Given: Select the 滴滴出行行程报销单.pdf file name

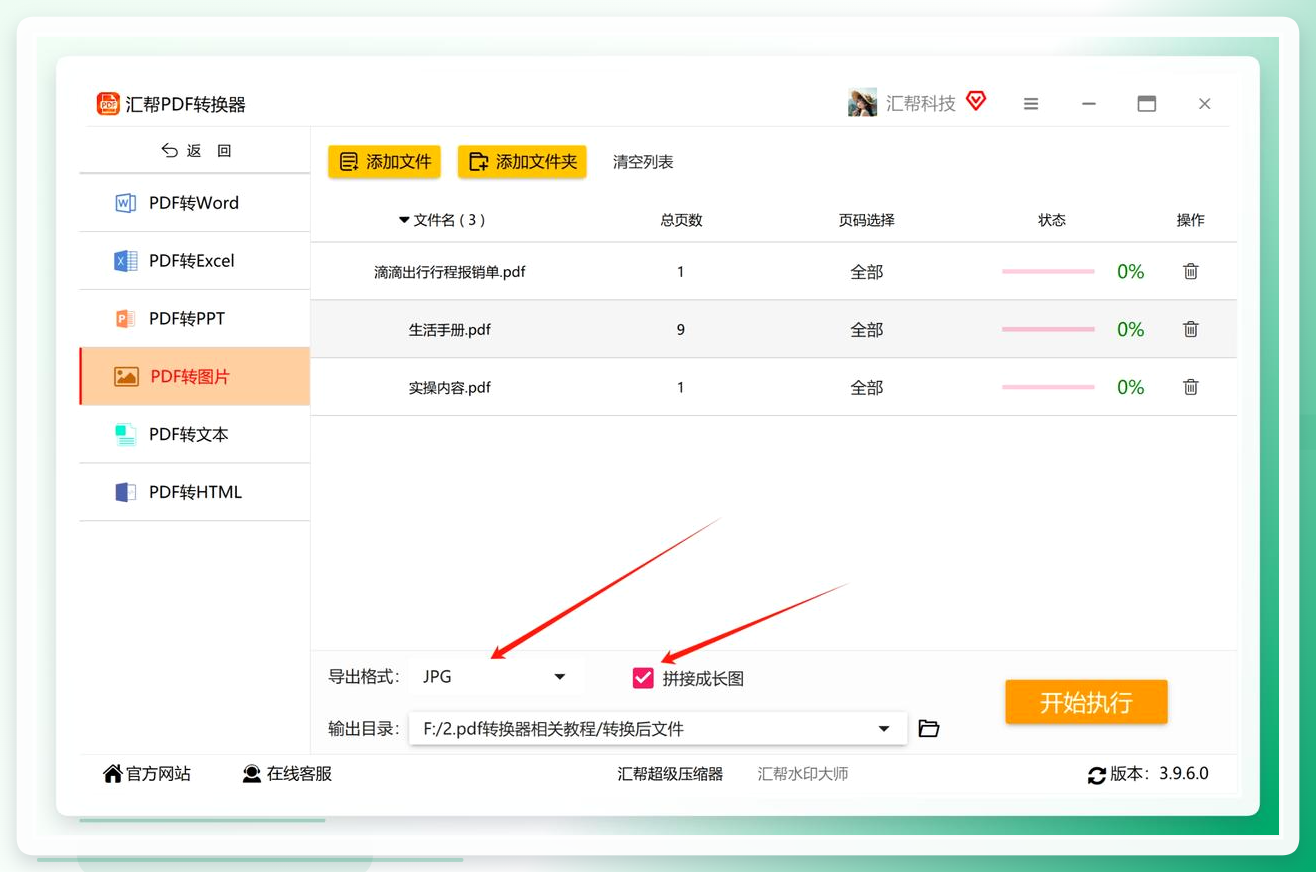Looking at the screenshot, I should pos(450,272).
